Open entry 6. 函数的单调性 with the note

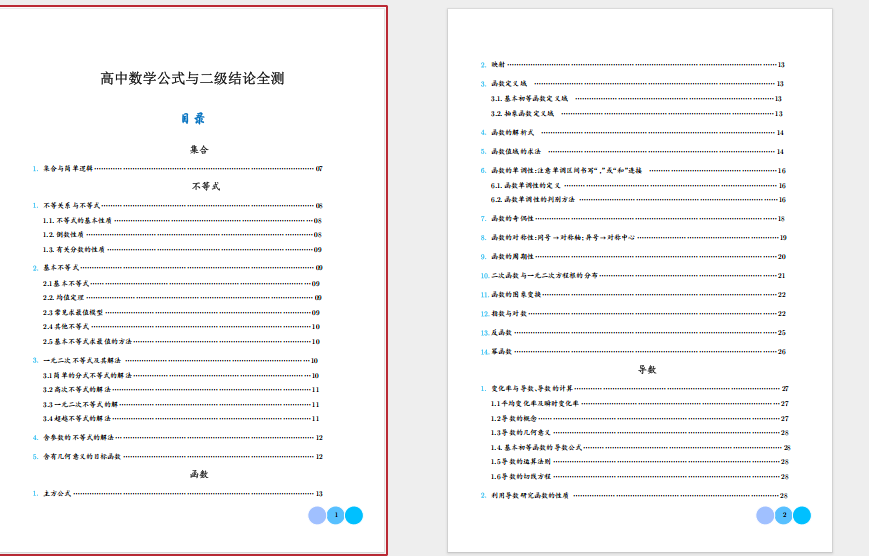pos(633,170)
